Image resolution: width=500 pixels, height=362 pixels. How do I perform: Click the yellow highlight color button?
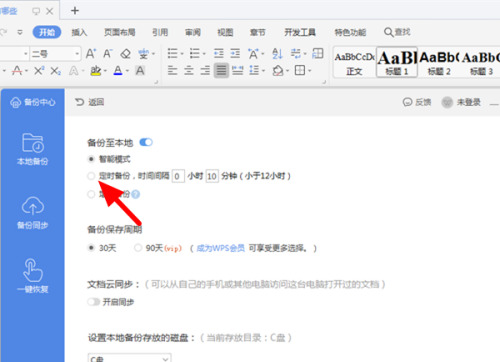[x=96, y=71]
